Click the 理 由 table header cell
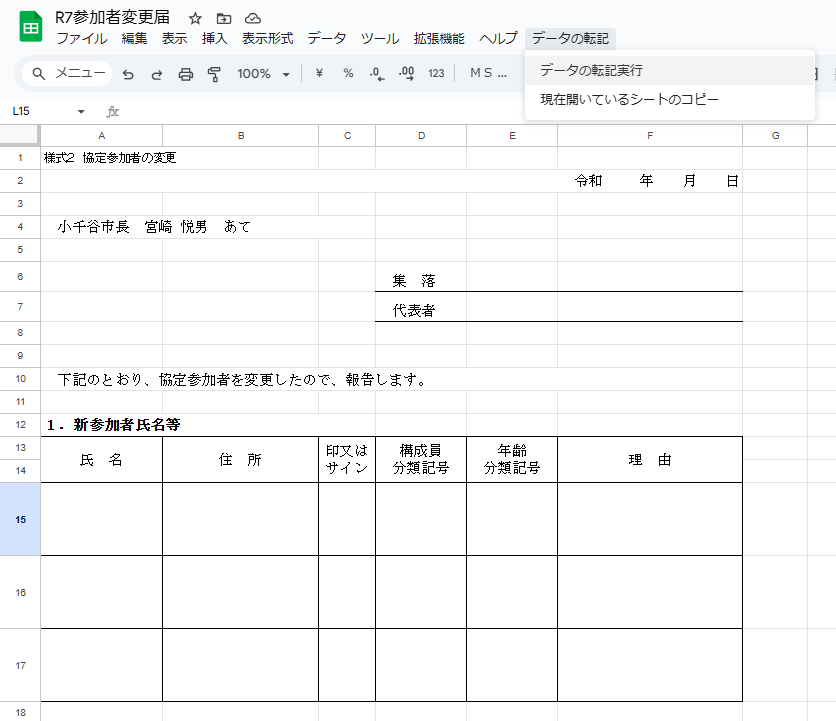 (x=650, y=460)
